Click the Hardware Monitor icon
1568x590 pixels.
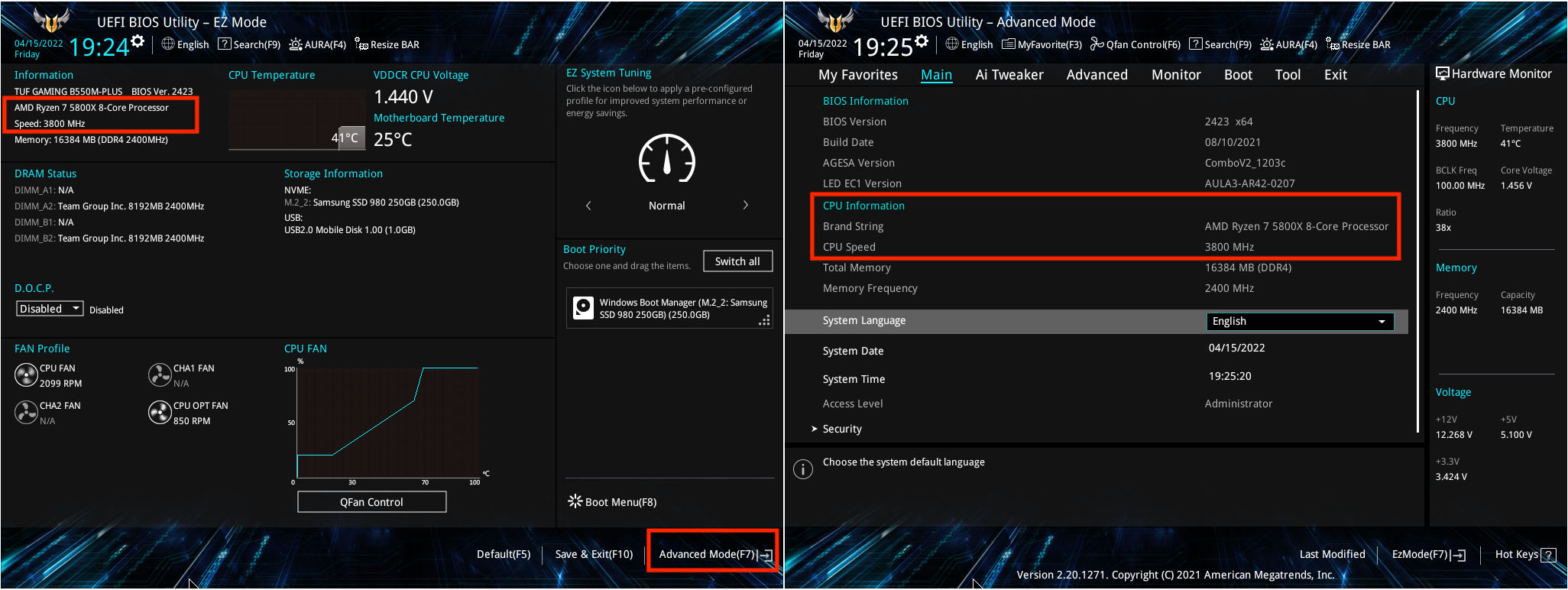pos(1442,73)
